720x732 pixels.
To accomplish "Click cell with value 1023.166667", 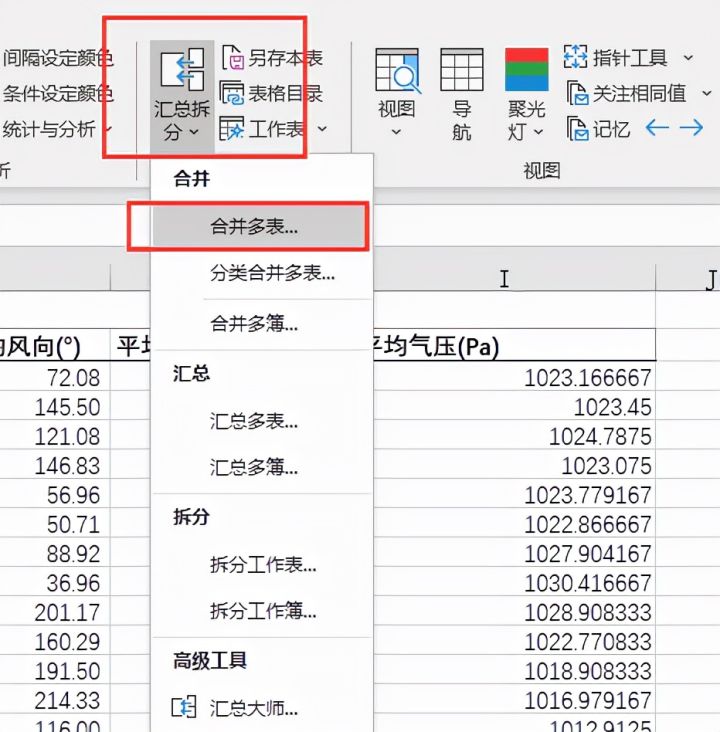I will coord(514,377).
